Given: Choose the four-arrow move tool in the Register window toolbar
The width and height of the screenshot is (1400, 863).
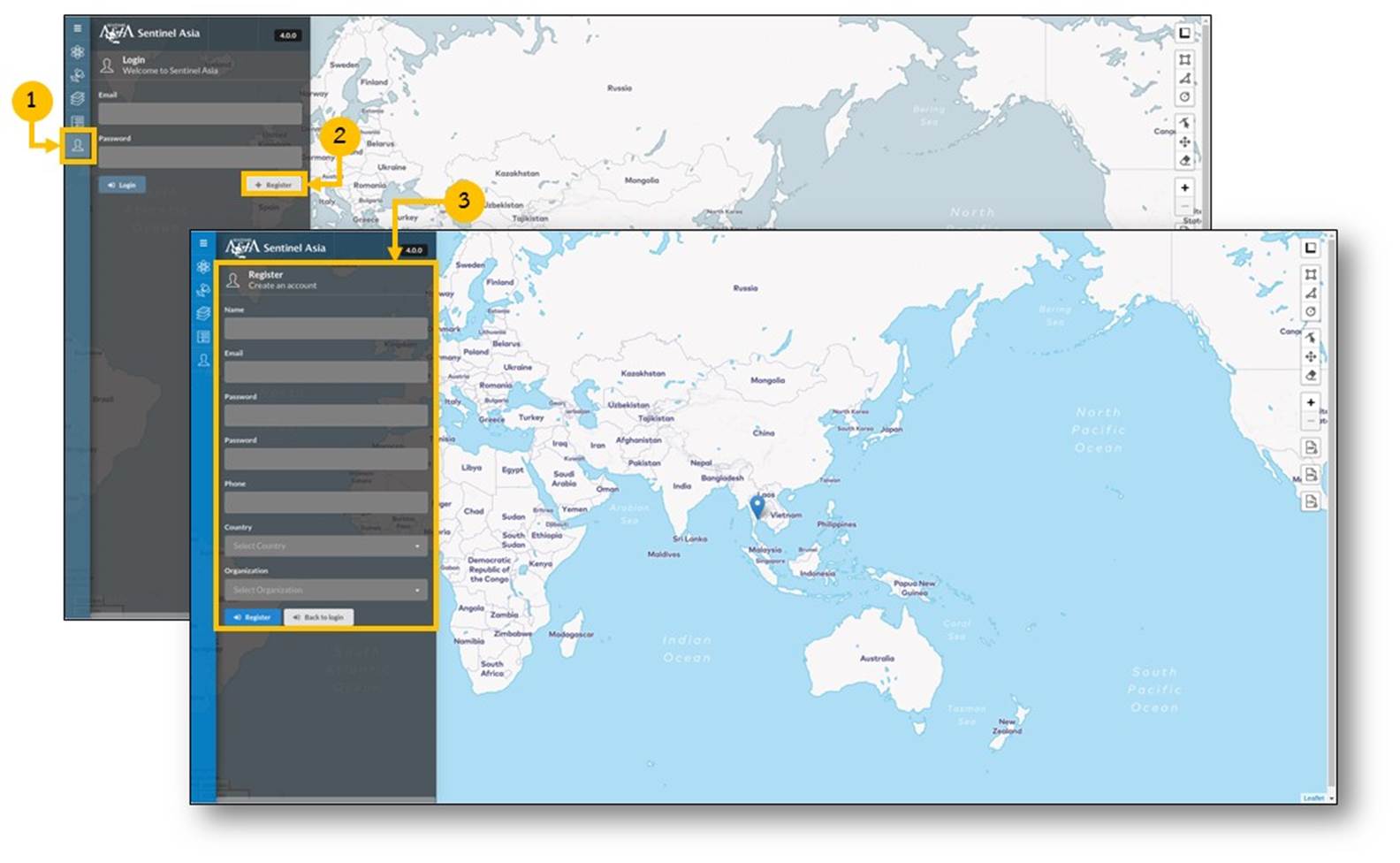Looking at the screenshot, I should click(x=1311, y=356).
